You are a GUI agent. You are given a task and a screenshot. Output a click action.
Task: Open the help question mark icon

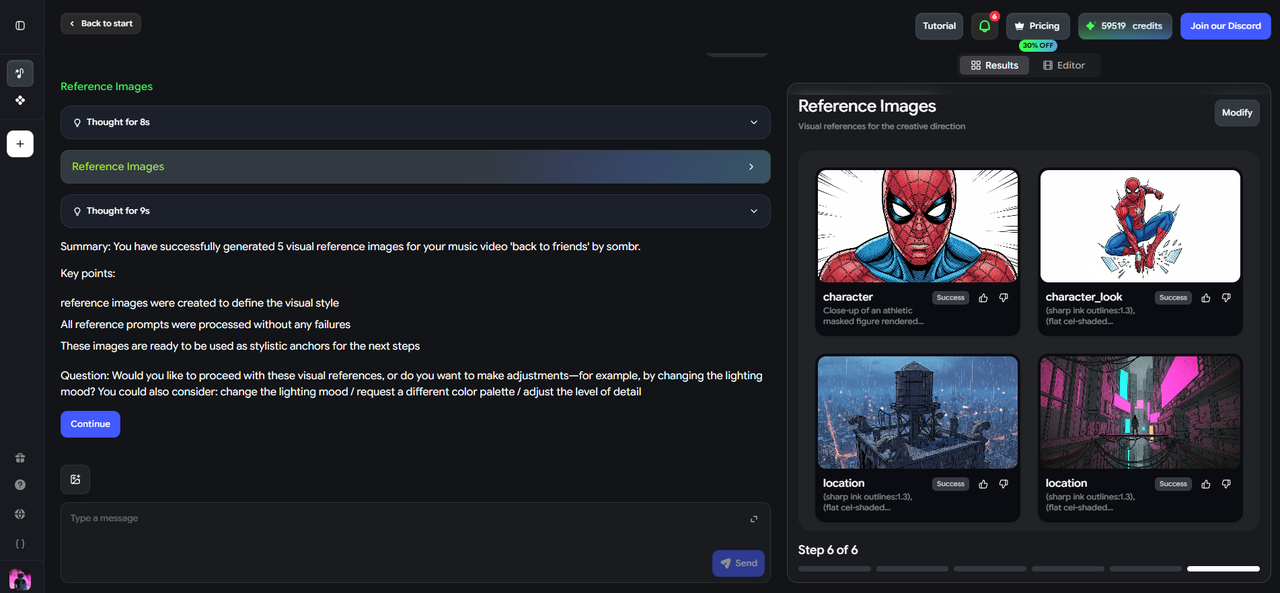[20, 485]
